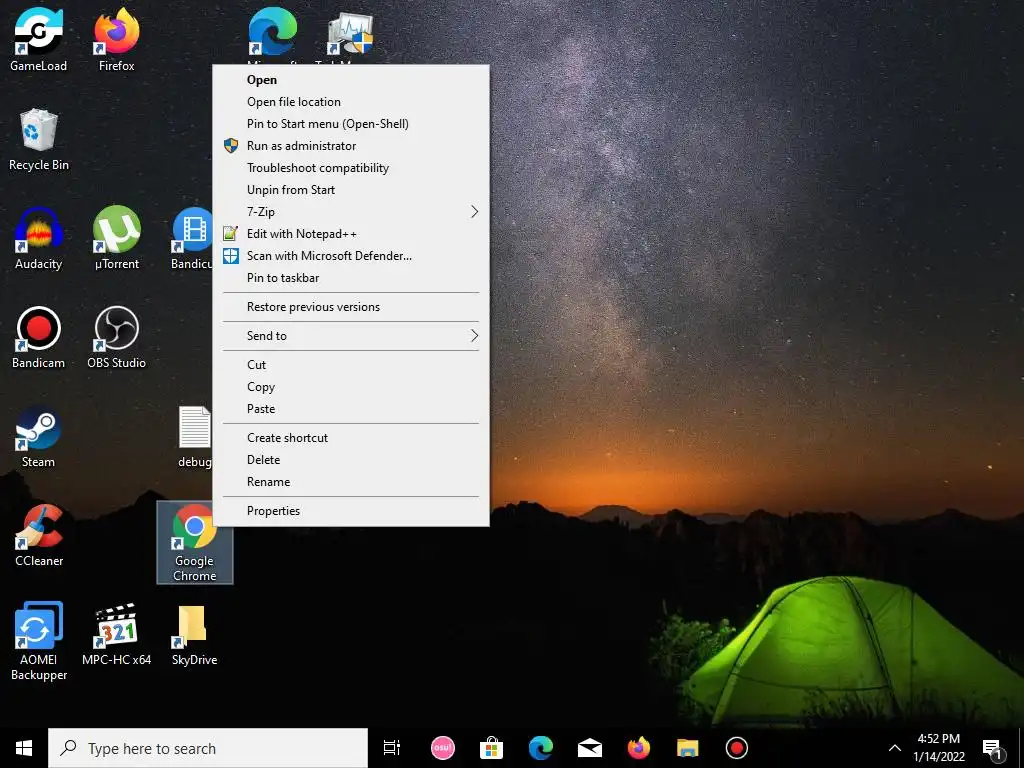The image size is (1024, 768).
Task: Select the Bandicut desktop icon
Action: [191, 238]
